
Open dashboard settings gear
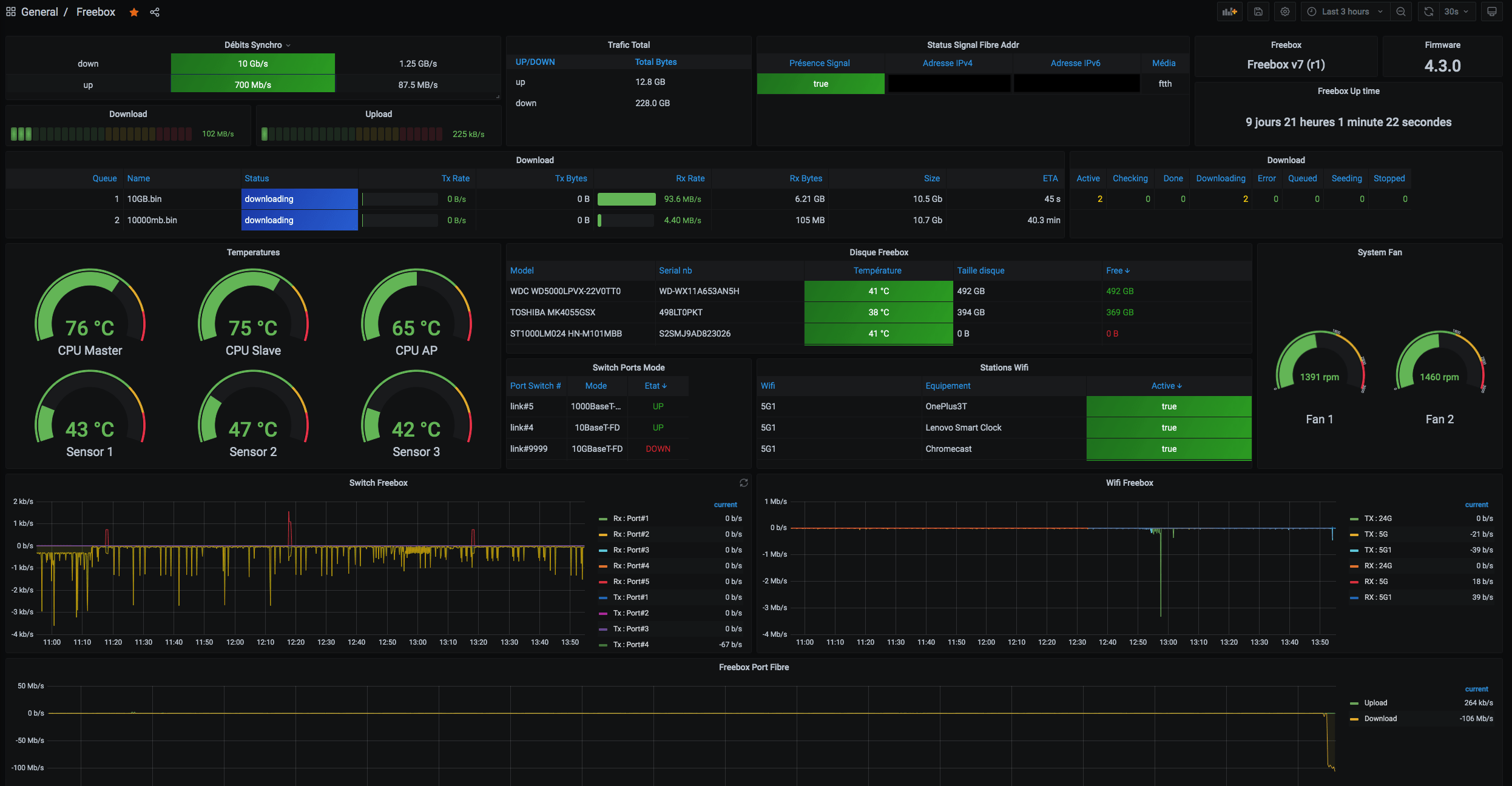coord(1285,12)
